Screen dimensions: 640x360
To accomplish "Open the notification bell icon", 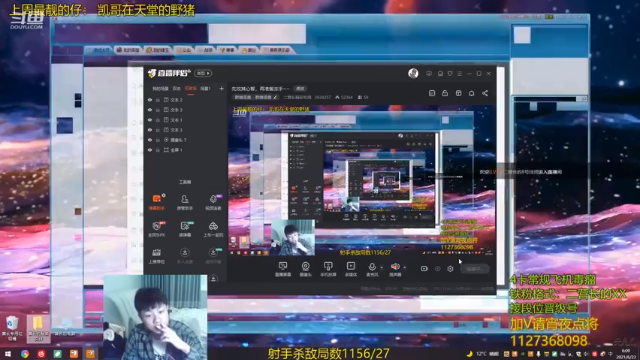I will pos(471,93).
